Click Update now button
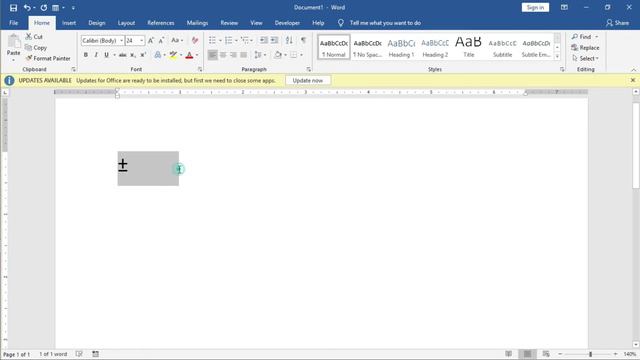The image size is (640, 360). [308, 80]
